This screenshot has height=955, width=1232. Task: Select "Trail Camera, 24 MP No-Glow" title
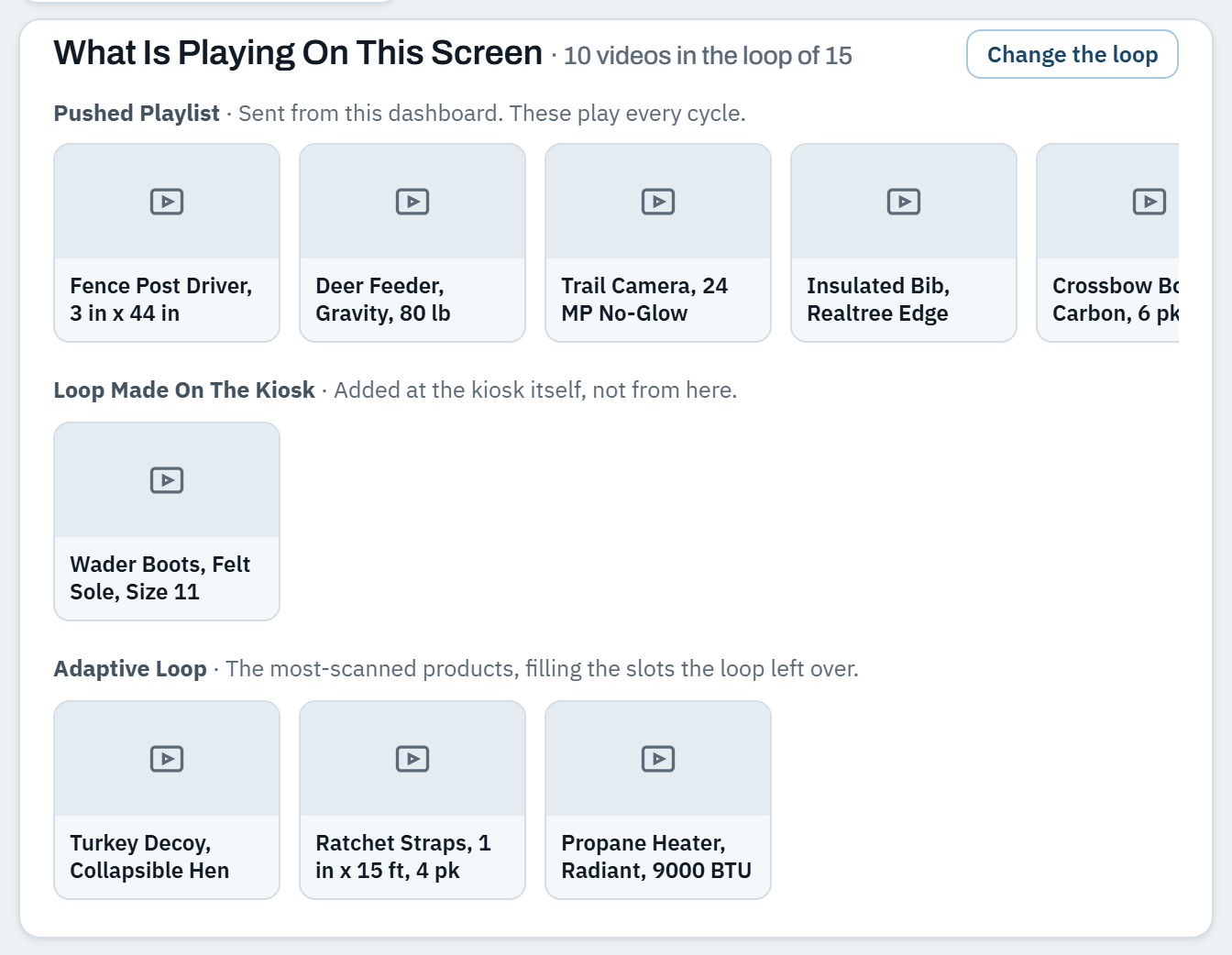(644, 300)
